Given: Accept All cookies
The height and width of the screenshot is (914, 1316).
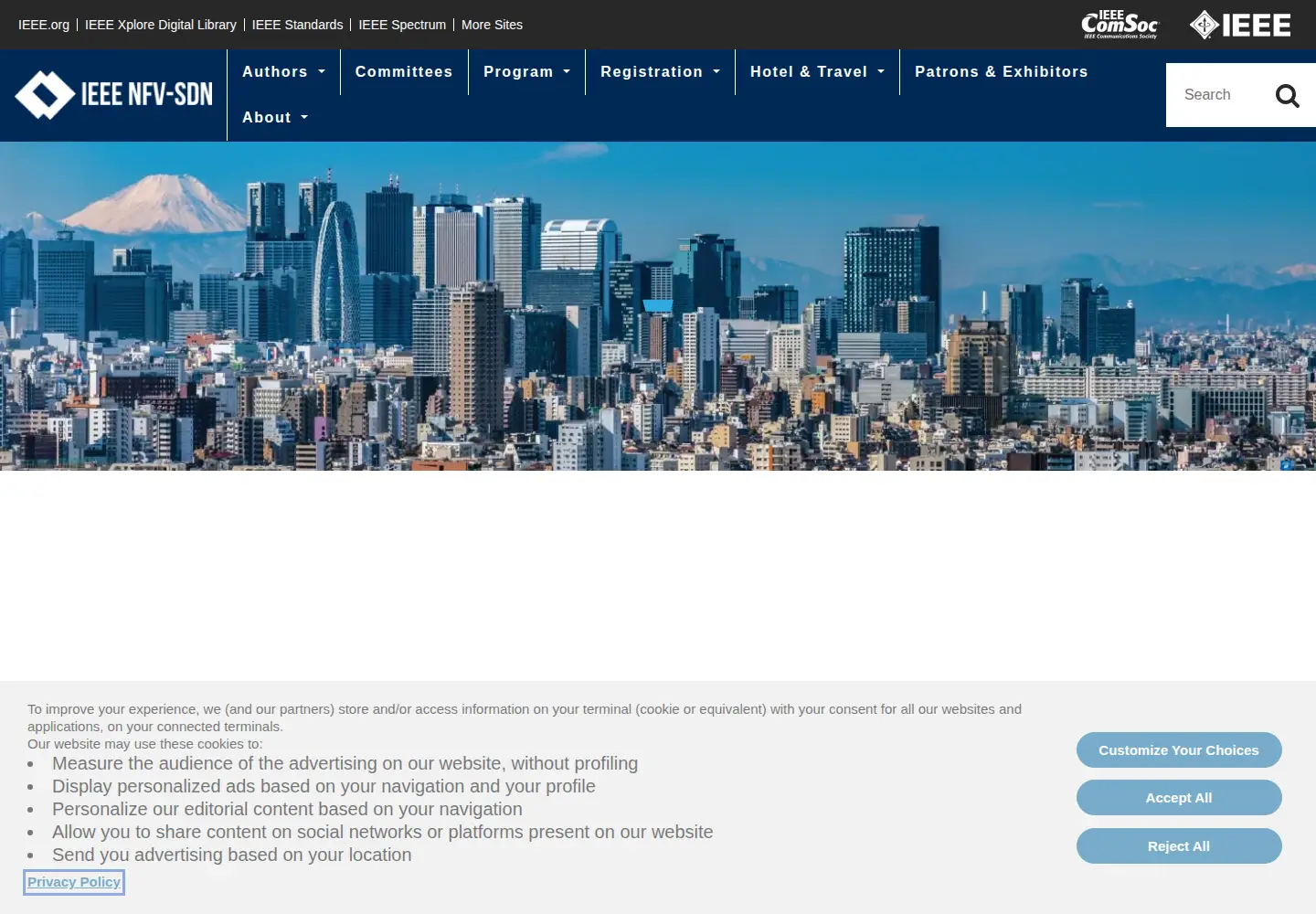Looking at the screenshot, I should (1179, 798).
